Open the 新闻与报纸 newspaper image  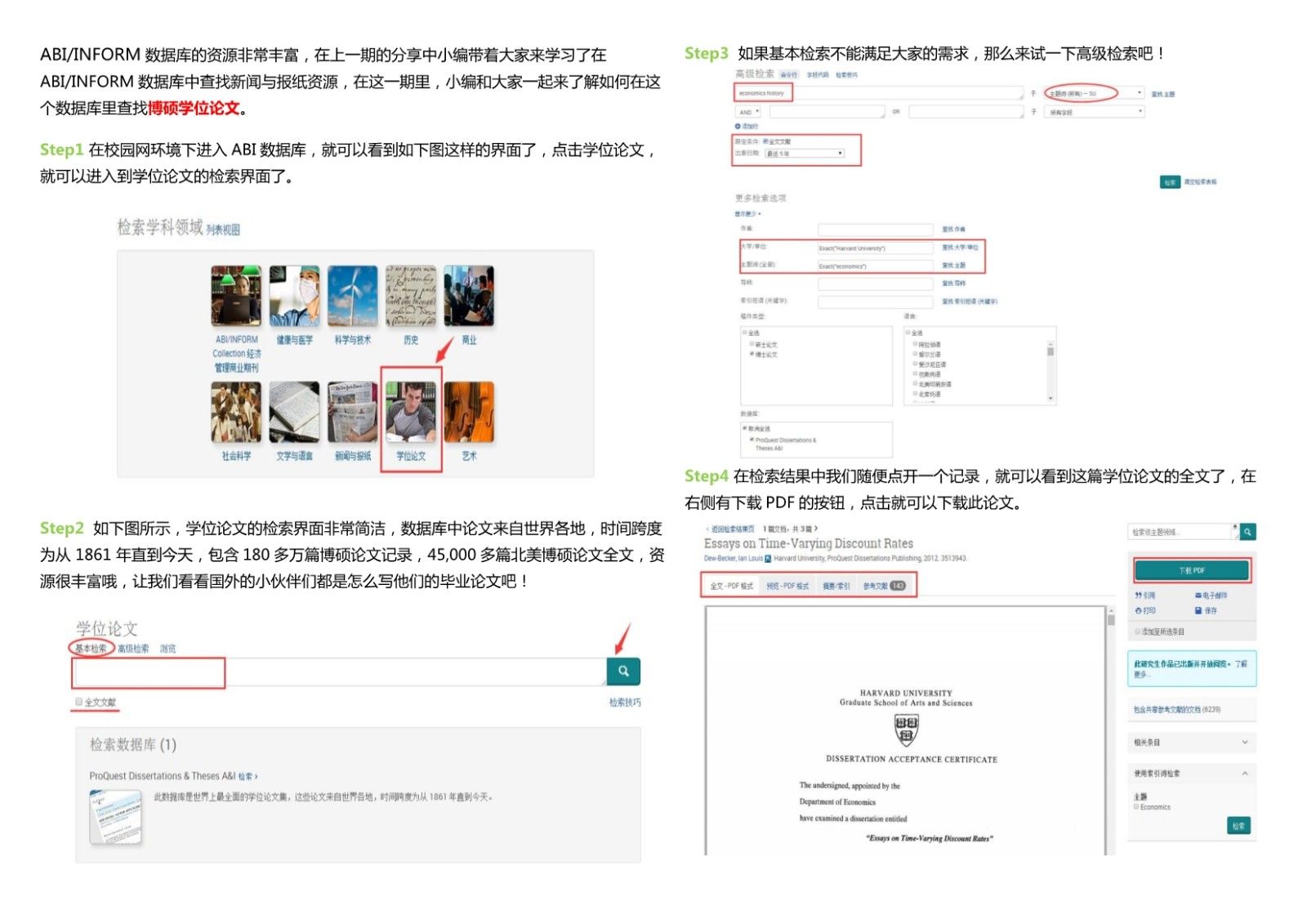point(353,412)
